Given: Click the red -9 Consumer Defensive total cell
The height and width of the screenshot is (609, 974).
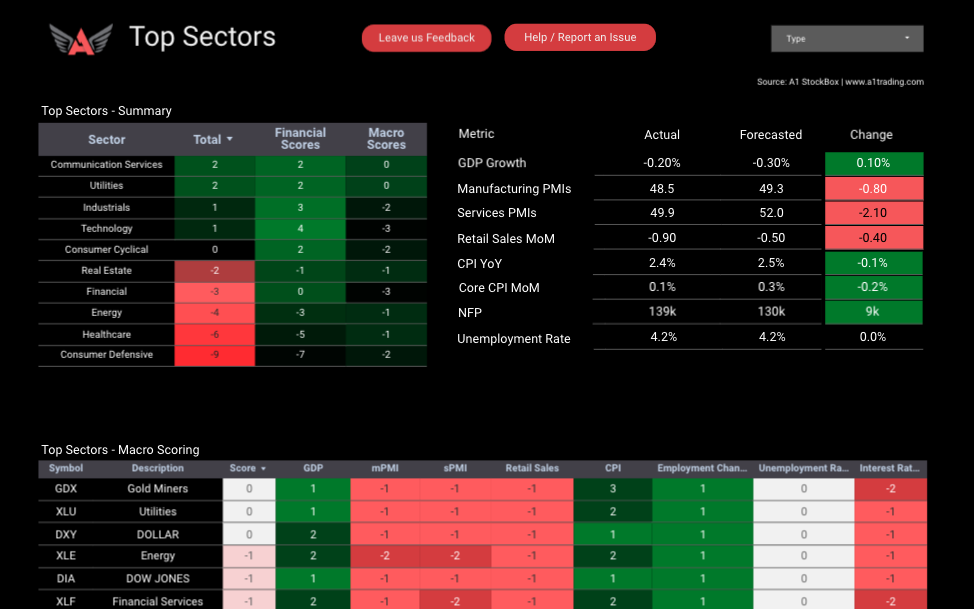Looking at the screenshot, I should [x=214, y=355].
